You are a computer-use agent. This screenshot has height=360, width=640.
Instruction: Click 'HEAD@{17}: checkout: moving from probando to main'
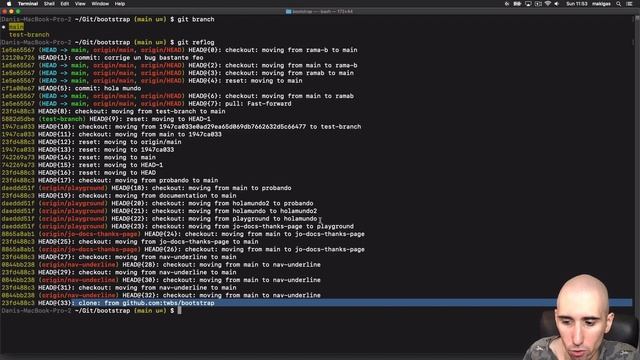pyautogui.click(x=128, y=180)
